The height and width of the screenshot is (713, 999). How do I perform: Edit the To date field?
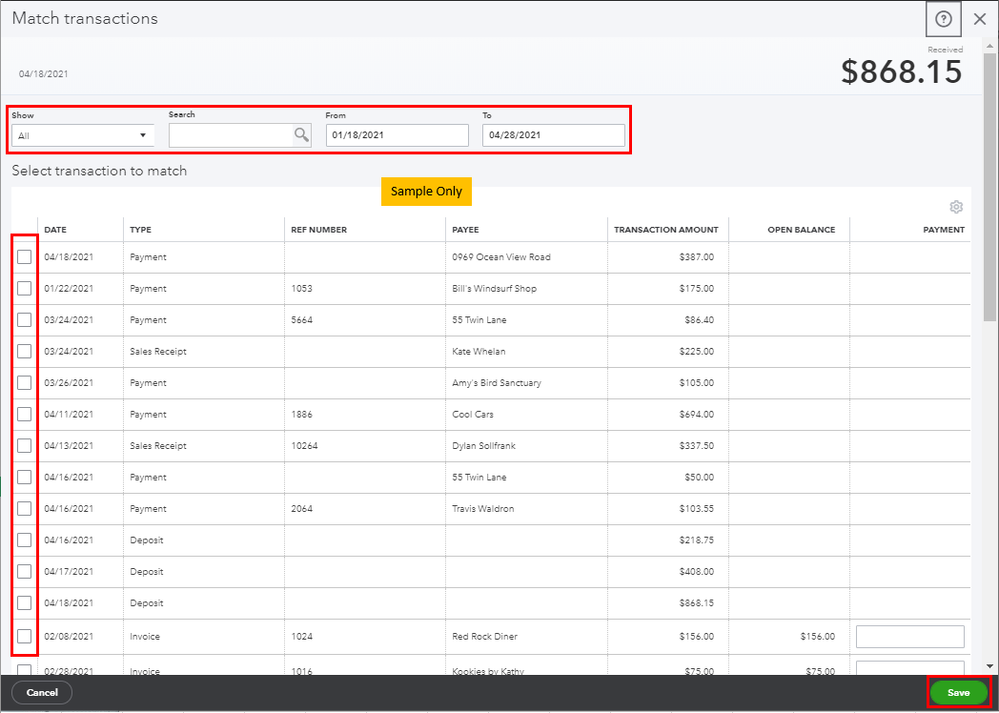click(553, 135)
